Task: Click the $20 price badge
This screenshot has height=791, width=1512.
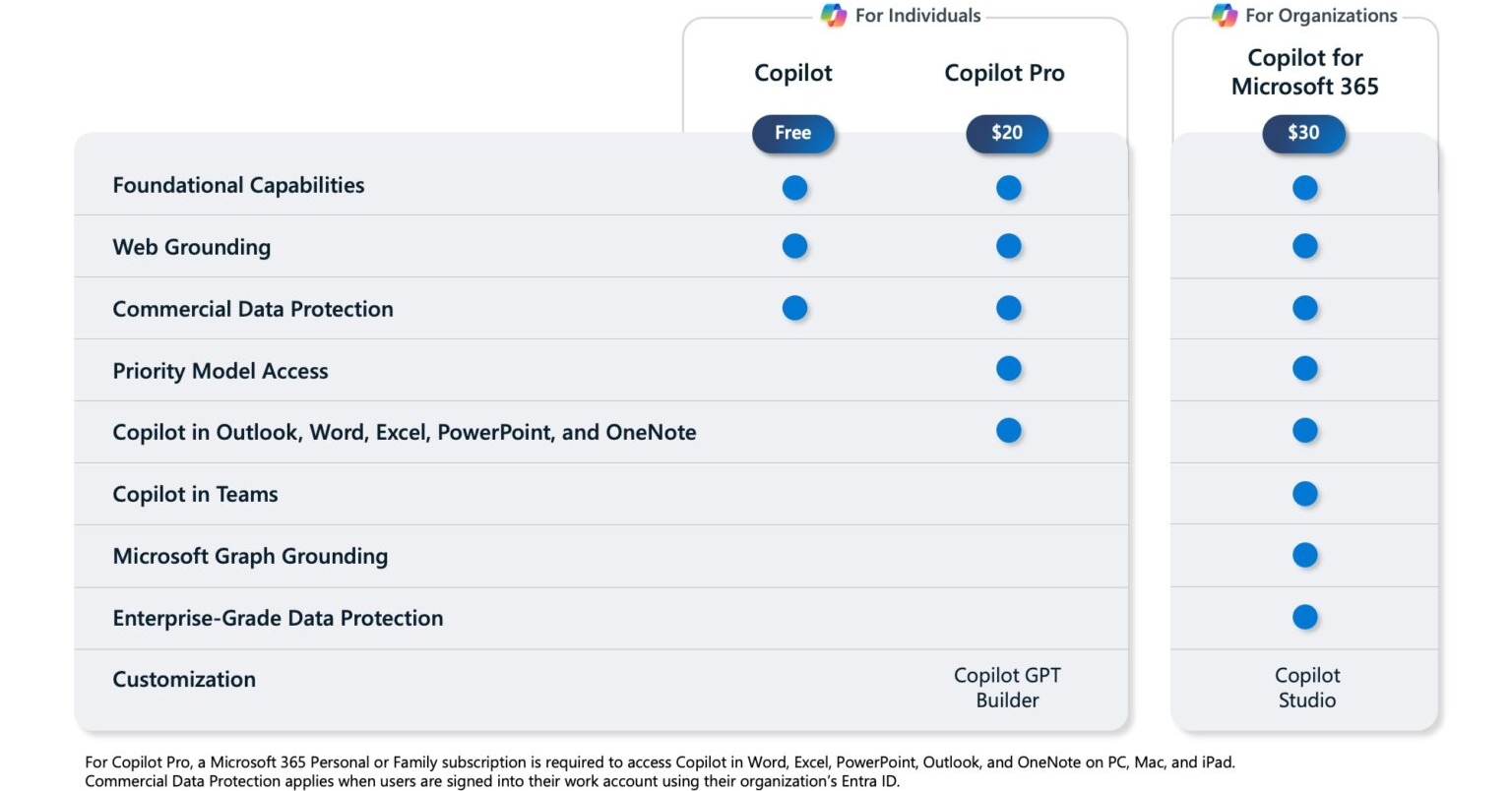Action: pyautogui.click(x=1007, y=133)
